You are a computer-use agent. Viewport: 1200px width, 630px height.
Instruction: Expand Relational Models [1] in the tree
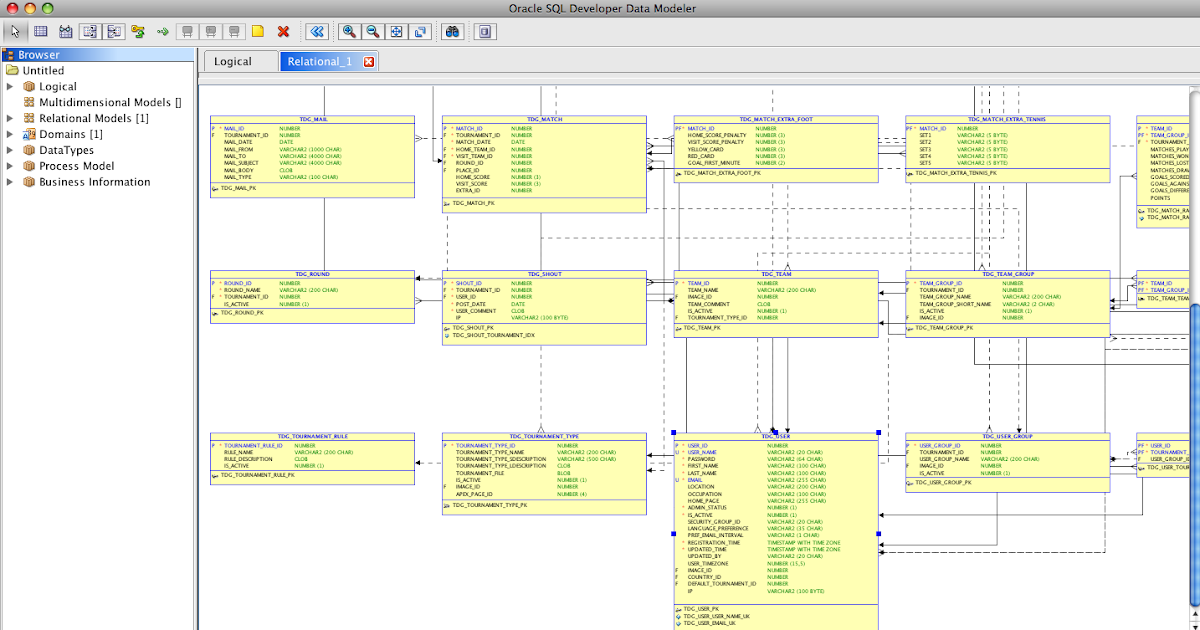point(8,118)
